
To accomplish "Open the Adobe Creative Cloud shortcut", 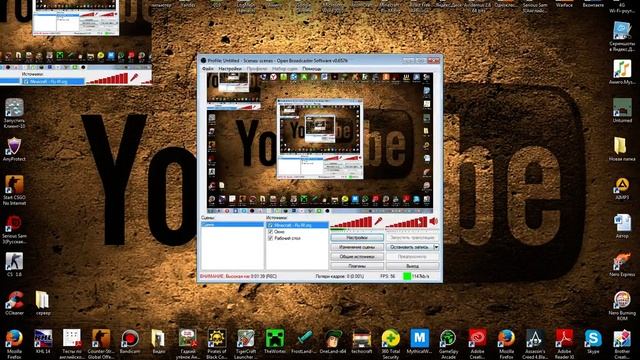I will click(x=477, y=344).
